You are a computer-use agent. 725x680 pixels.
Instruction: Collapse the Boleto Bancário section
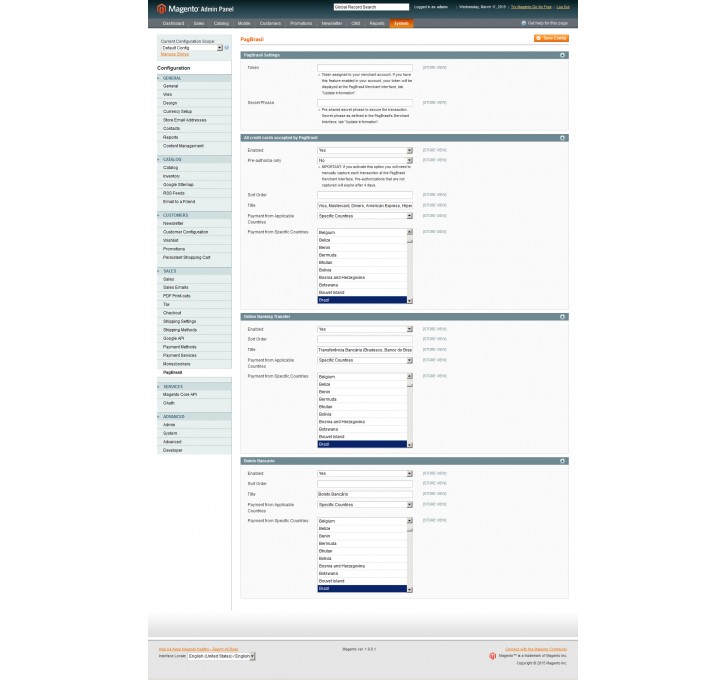562,461
